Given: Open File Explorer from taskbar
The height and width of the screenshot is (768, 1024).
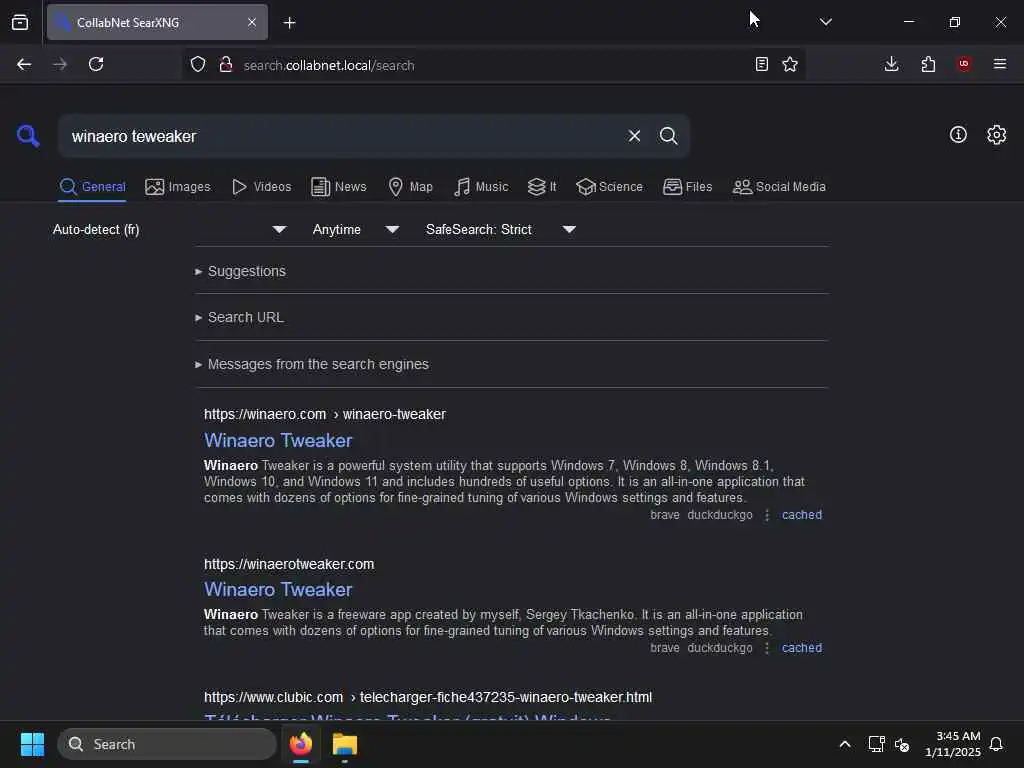Looking at the screenshot, I should click(345, 744).
